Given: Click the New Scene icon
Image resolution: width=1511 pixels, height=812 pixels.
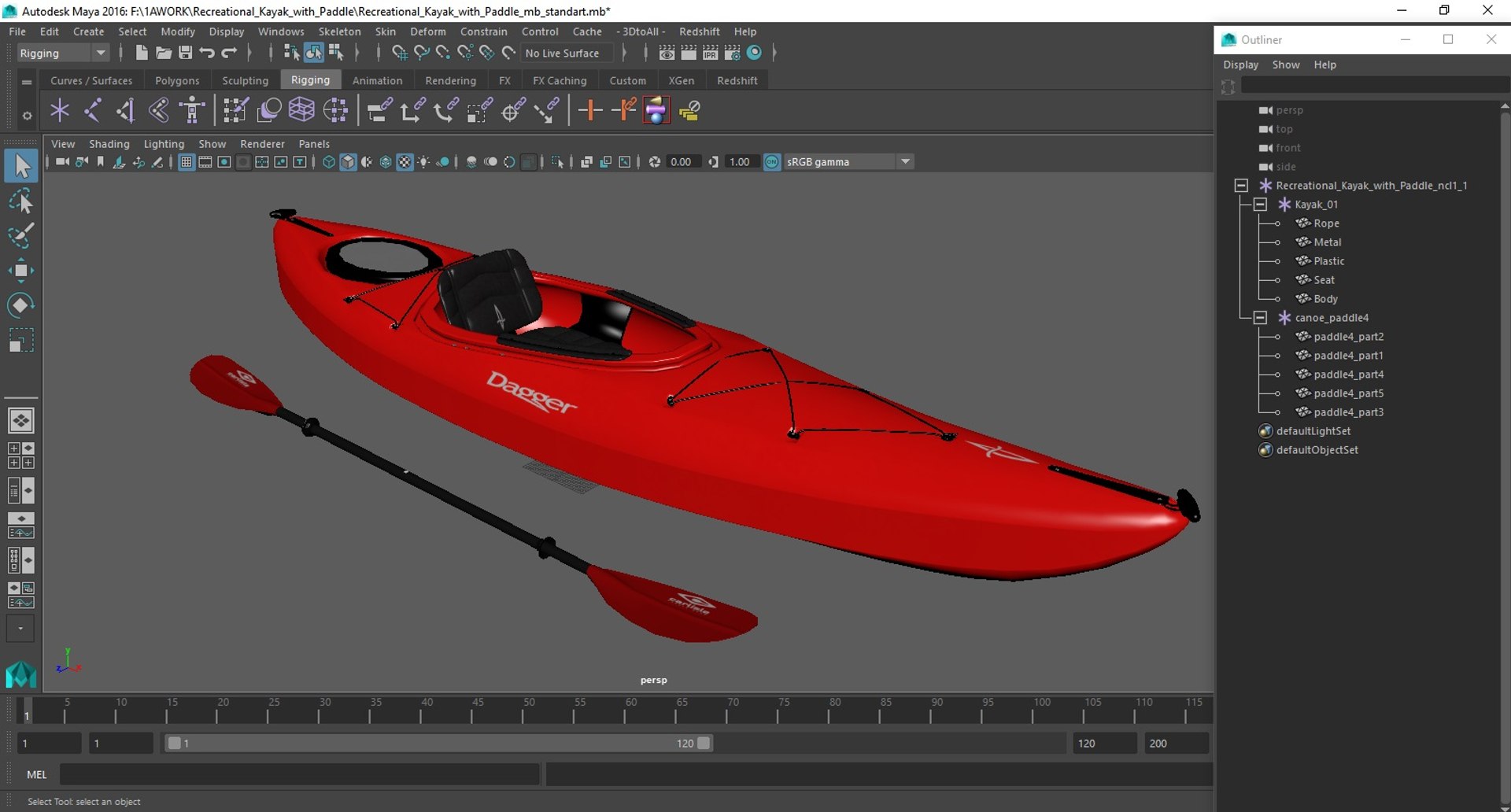Looking at the screenshot, I should pyautogui.click(x=142, y=53).
